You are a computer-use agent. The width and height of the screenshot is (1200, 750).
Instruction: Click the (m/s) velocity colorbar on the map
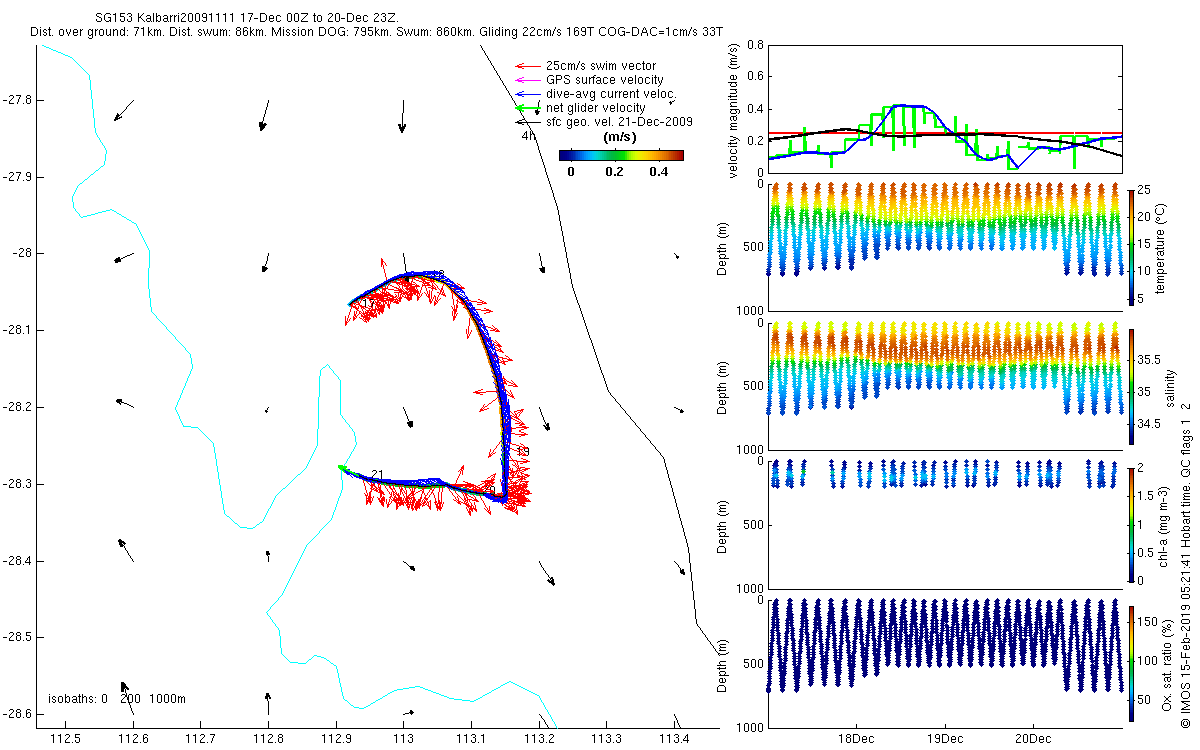621,155
